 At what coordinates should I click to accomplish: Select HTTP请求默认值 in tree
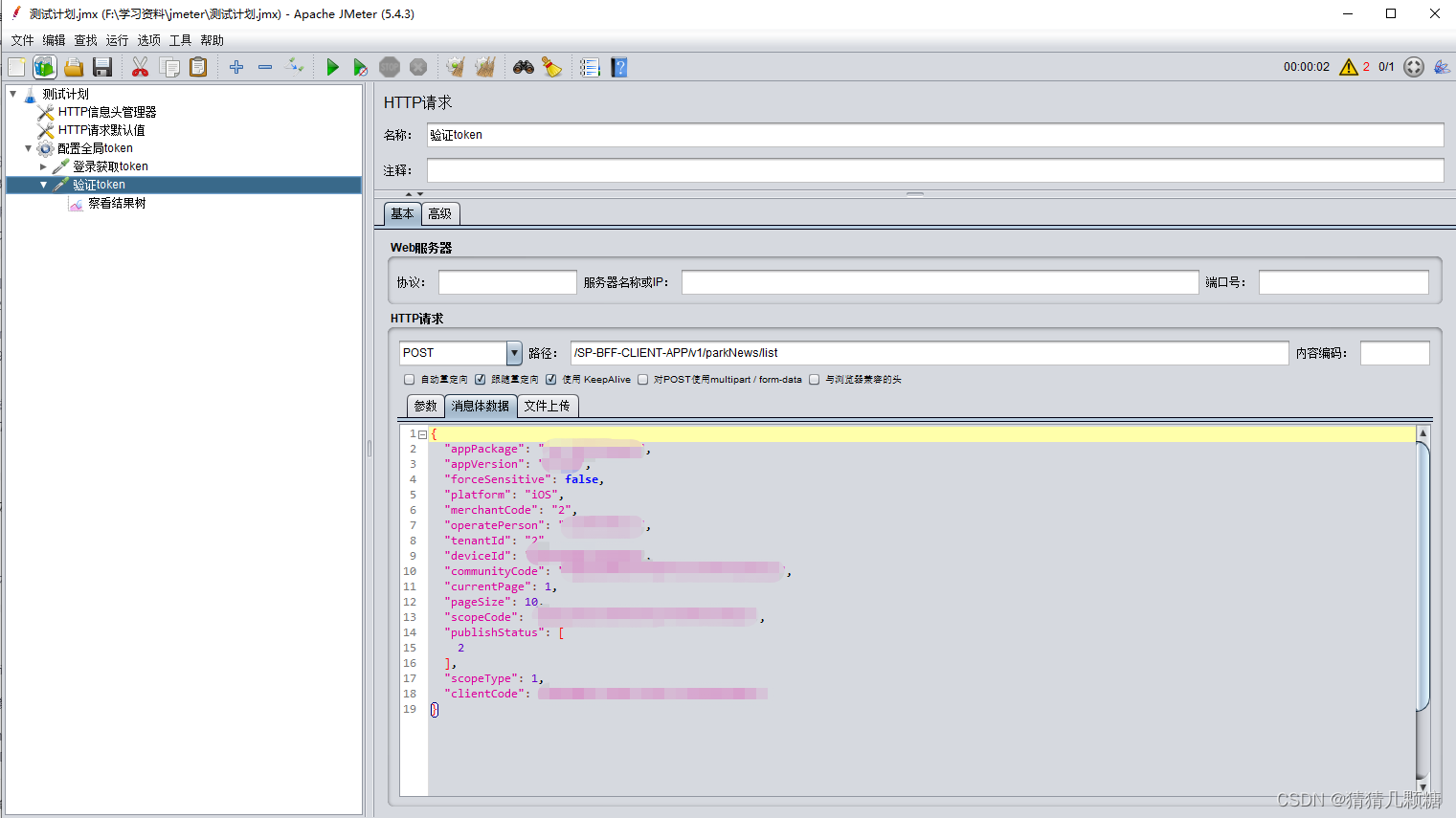tap(101, 130)
